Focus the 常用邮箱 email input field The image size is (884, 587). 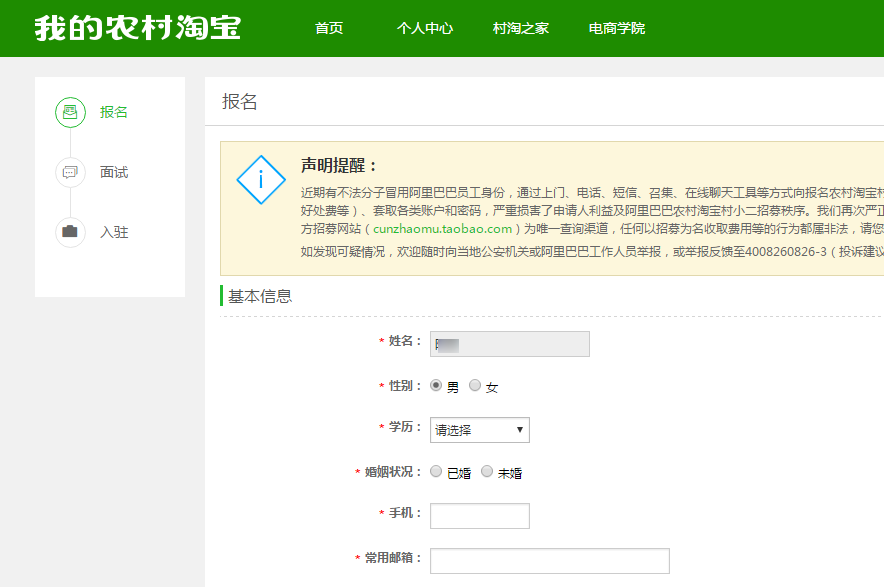pyautogui.click(x=550, y=561)
